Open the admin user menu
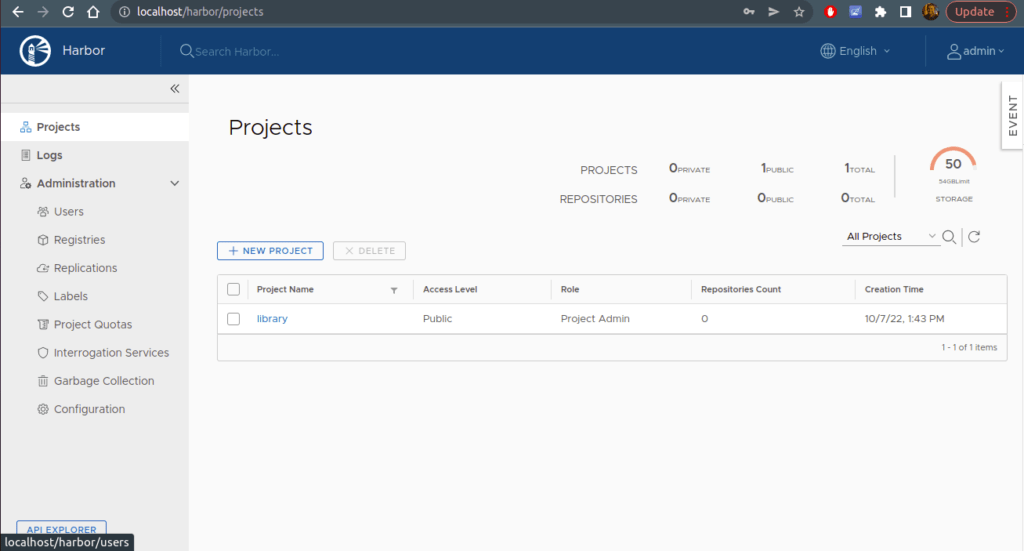The image size is (1024, 551). pyautogui.click(x=975, y=51)
